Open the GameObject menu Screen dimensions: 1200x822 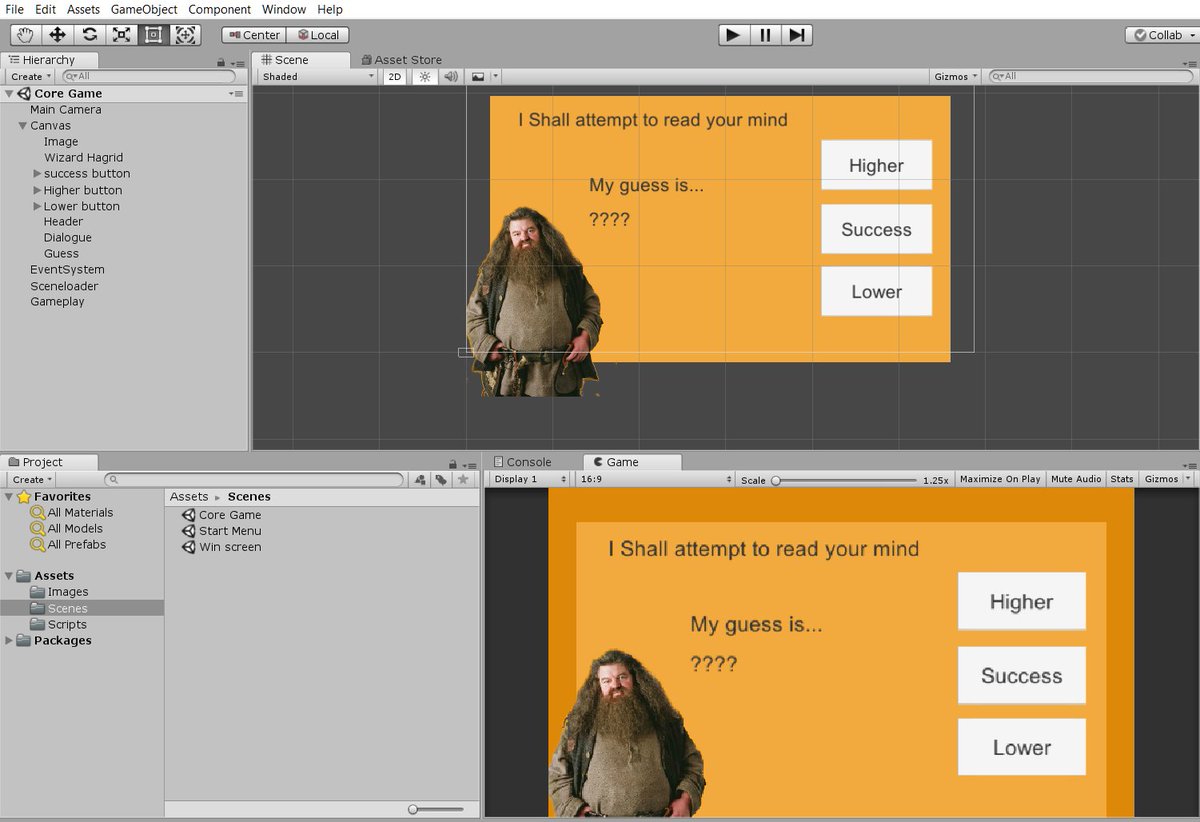click(144, 9)
